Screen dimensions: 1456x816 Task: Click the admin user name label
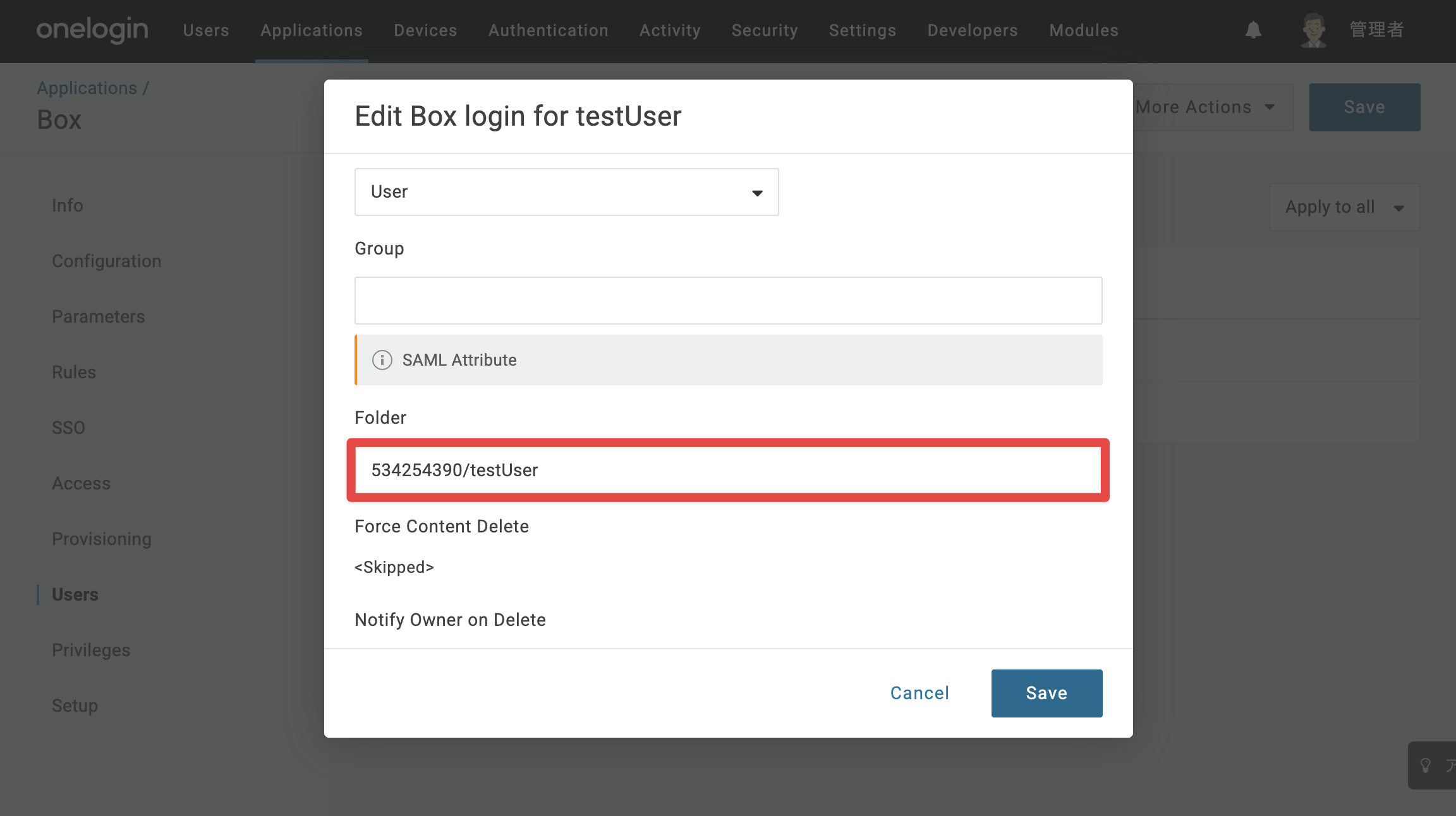coord(1377,30)
